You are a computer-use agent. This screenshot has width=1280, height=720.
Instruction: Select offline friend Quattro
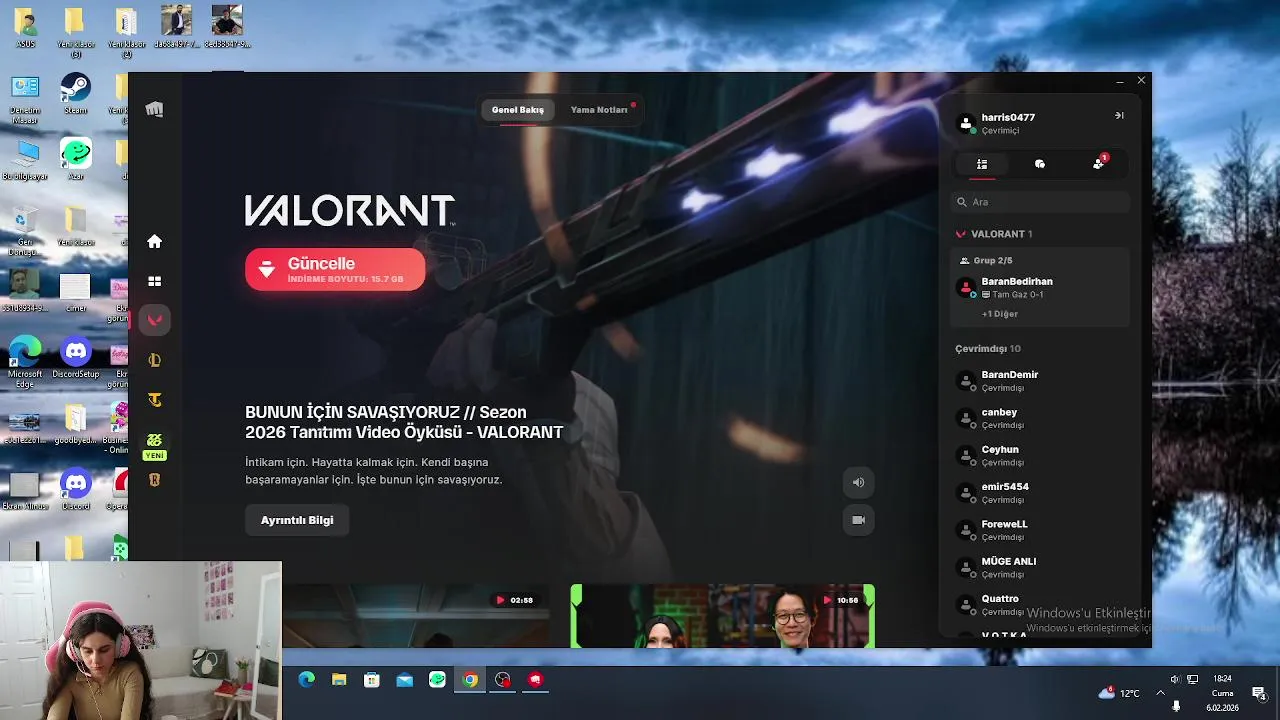(x=1040, y=605)
